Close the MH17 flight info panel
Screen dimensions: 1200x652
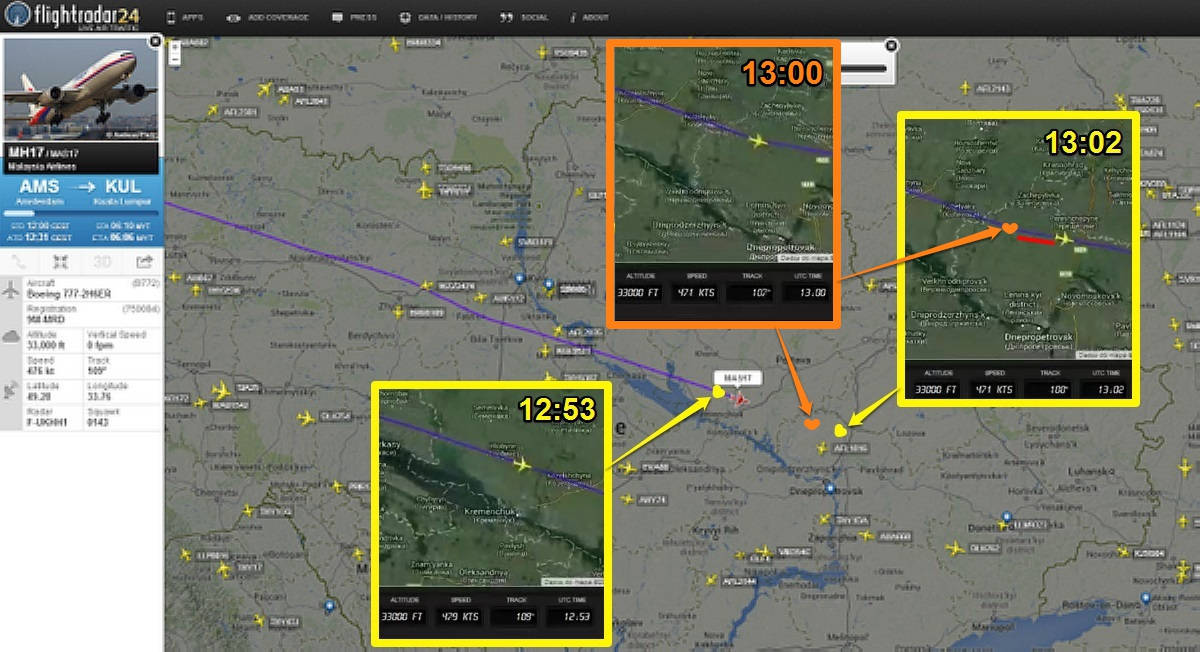[154, 41]
